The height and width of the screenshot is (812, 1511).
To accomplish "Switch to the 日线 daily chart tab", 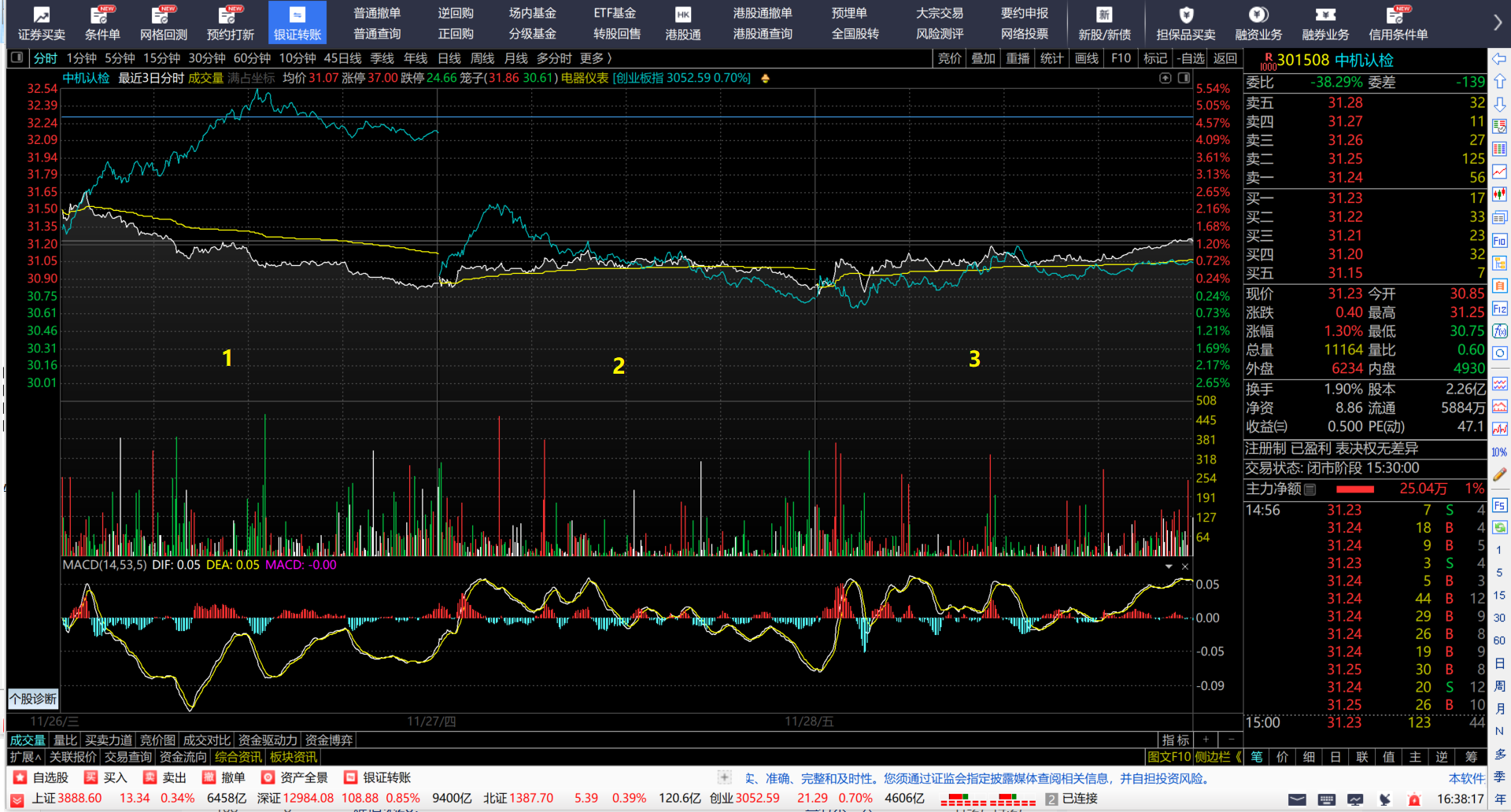I will [449, 58].
